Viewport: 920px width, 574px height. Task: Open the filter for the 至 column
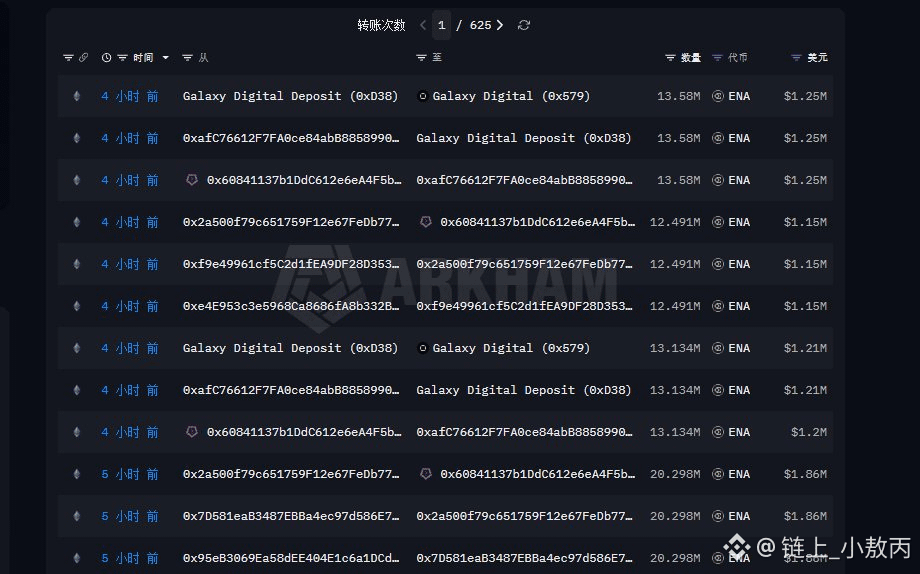click(x=421, y=58)
